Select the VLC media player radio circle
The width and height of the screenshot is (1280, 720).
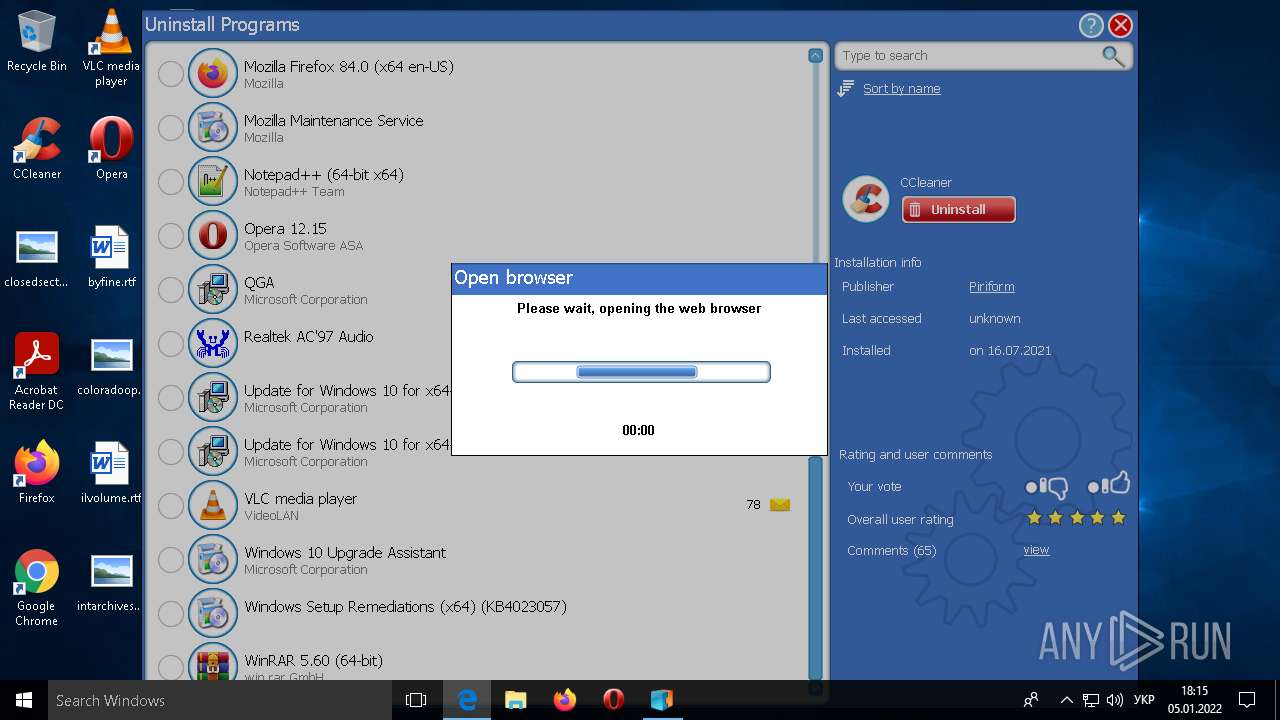(171, 505)
